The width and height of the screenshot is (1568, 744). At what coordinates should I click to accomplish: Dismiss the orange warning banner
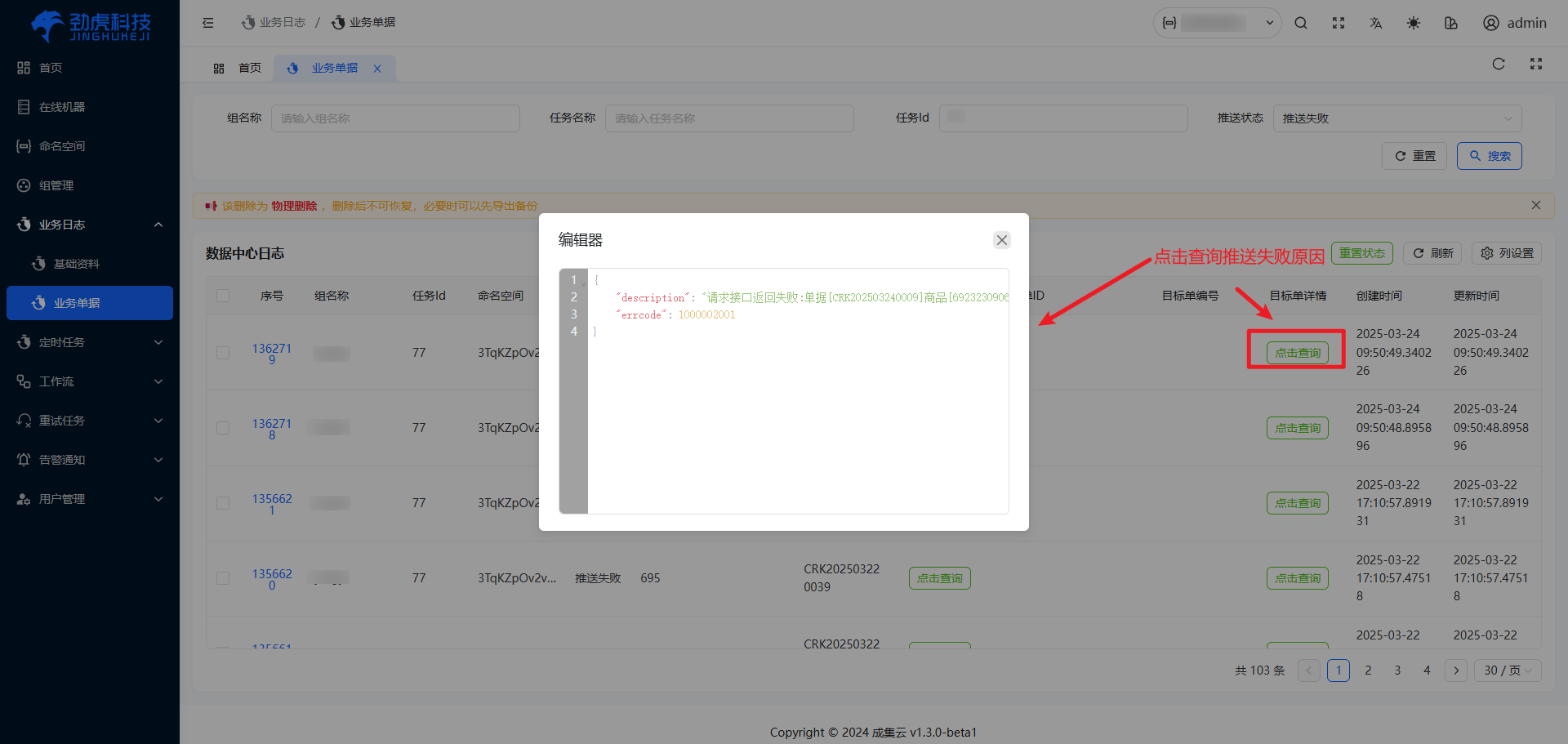pyautogui.click(x=1536, y=205)
